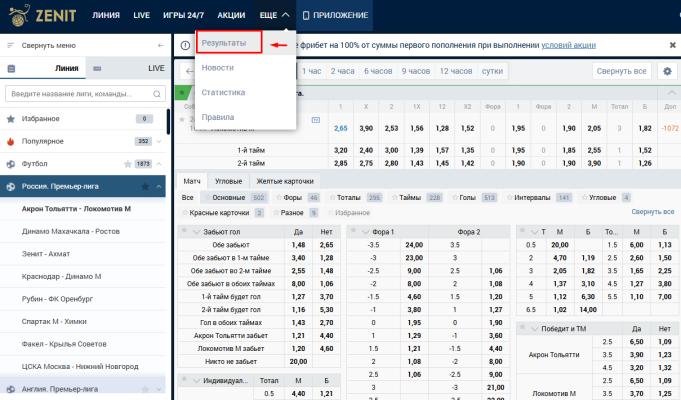The height and width of the screenshot is (400, 681).
Task: Select Таймы market filter
Action: click(x=416, y=198)
